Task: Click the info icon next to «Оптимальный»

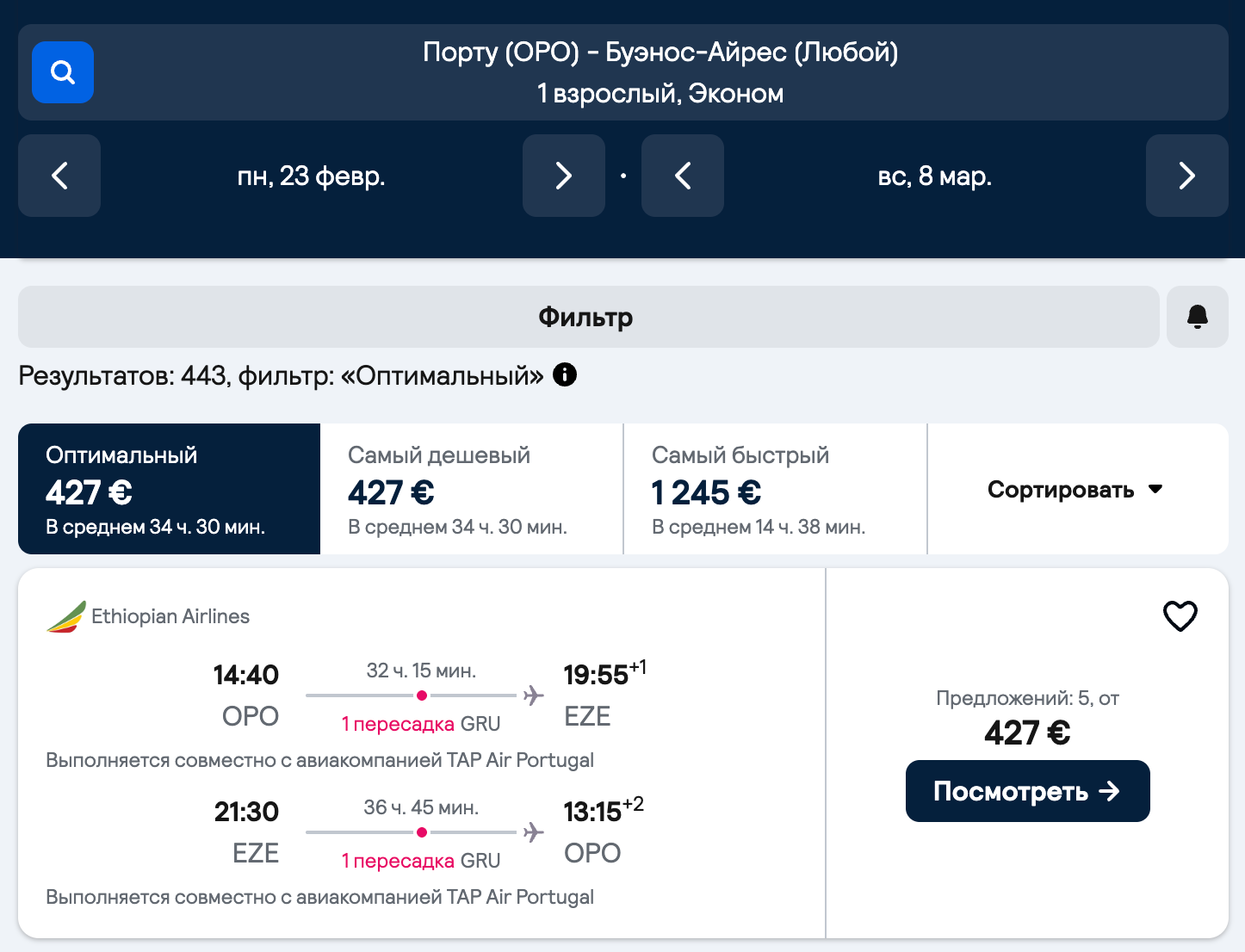Action: 565,375
